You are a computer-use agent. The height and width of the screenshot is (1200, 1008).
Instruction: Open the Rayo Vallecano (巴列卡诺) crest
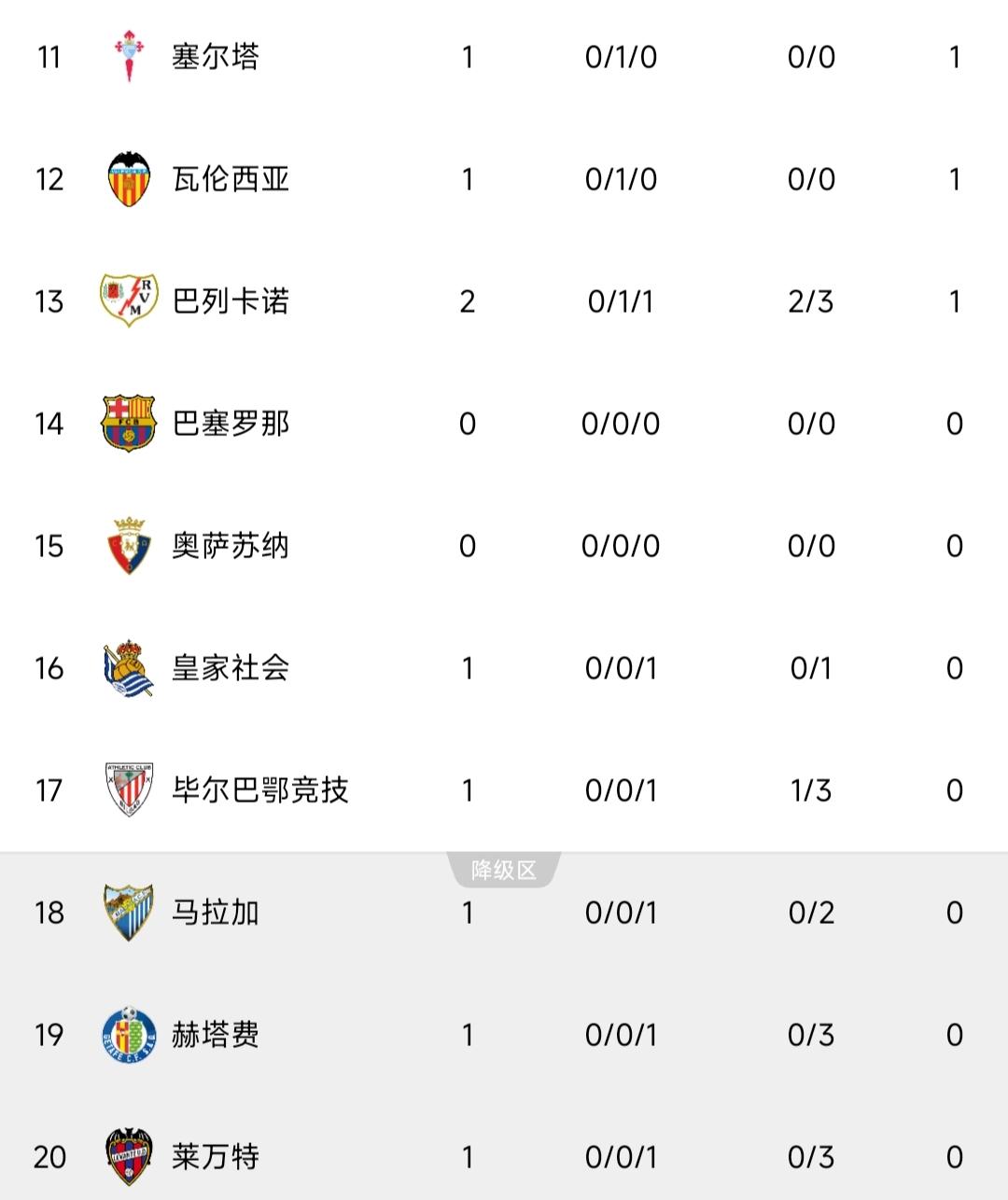(129, 300)
